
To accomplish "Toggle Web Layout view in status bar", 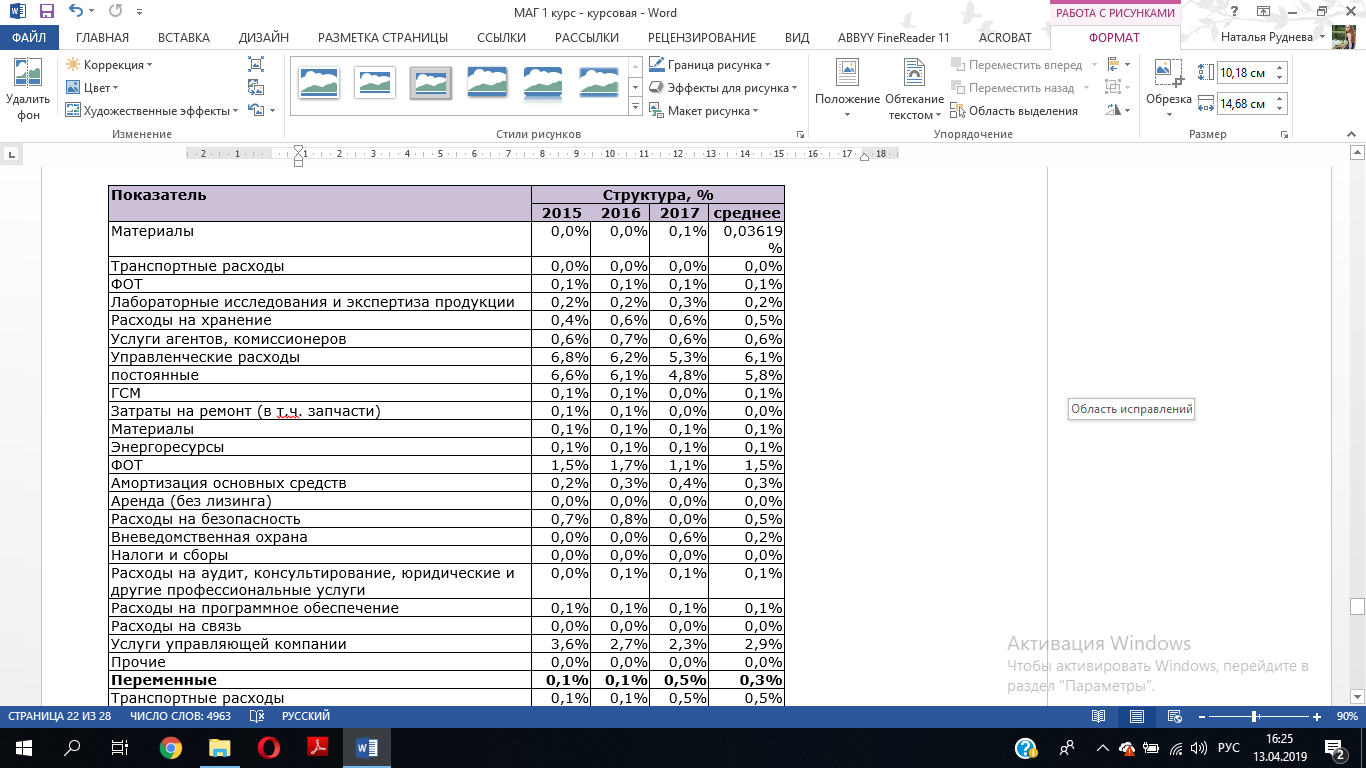I will point(1175,717).
